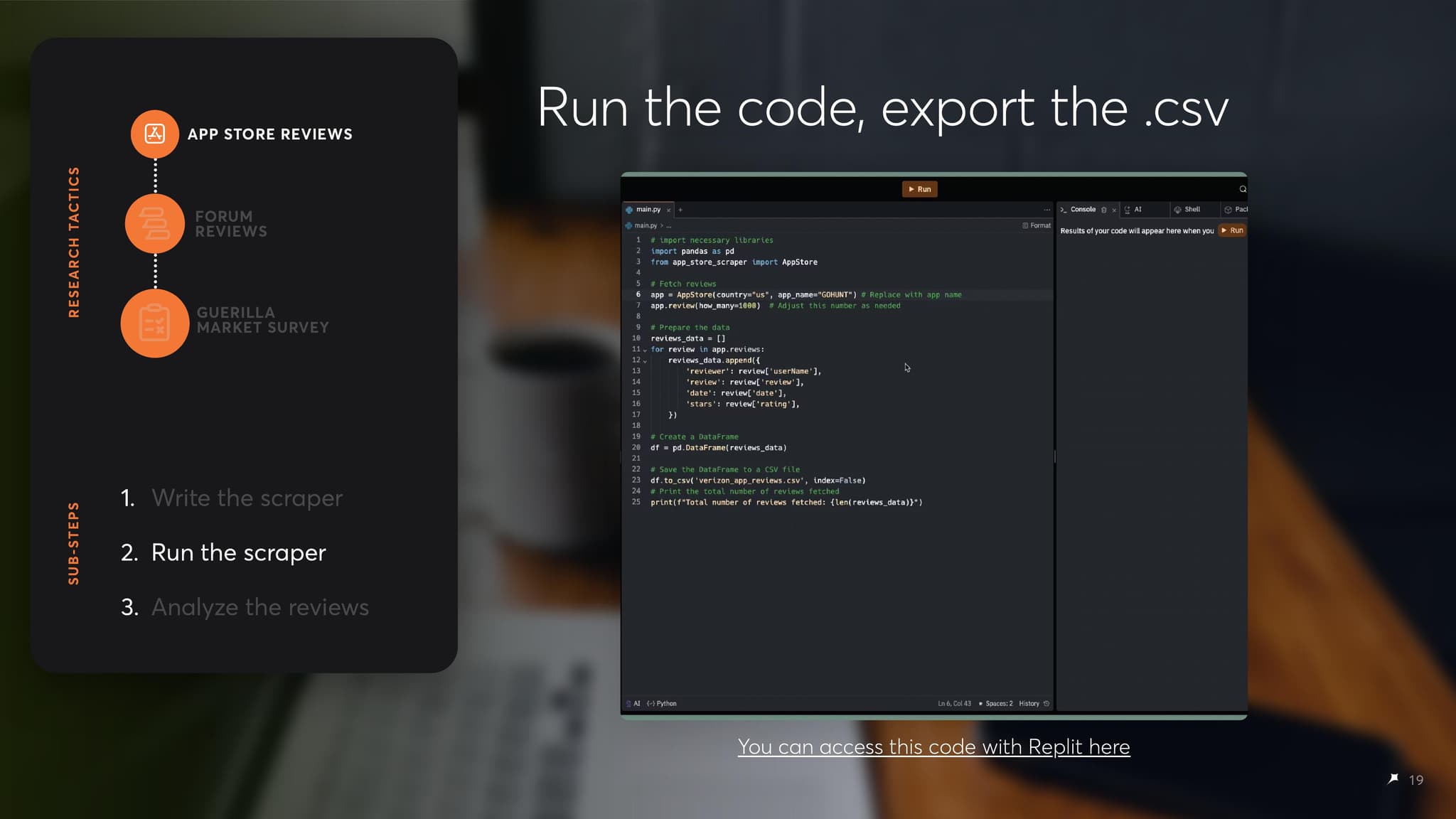Click the 'GUERILLA MARKET SURVEY' label
This screenshot has height=819, width=1456.
point(263,320)
